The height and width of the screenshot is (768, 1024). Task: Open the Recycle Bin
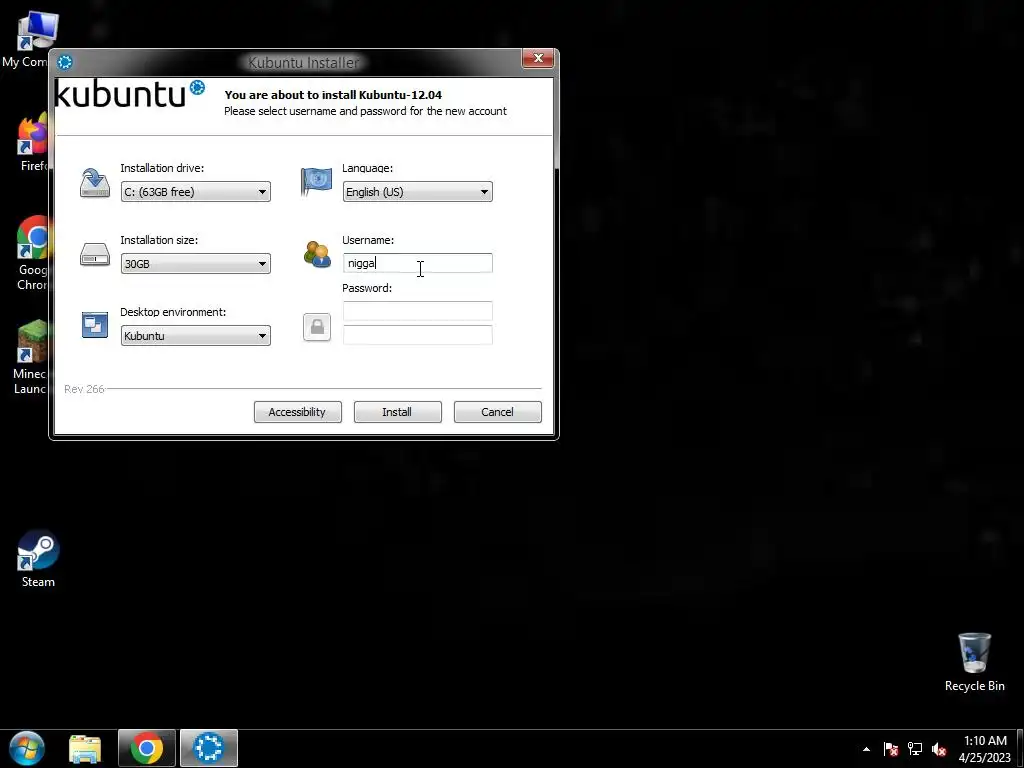point(974,662)
